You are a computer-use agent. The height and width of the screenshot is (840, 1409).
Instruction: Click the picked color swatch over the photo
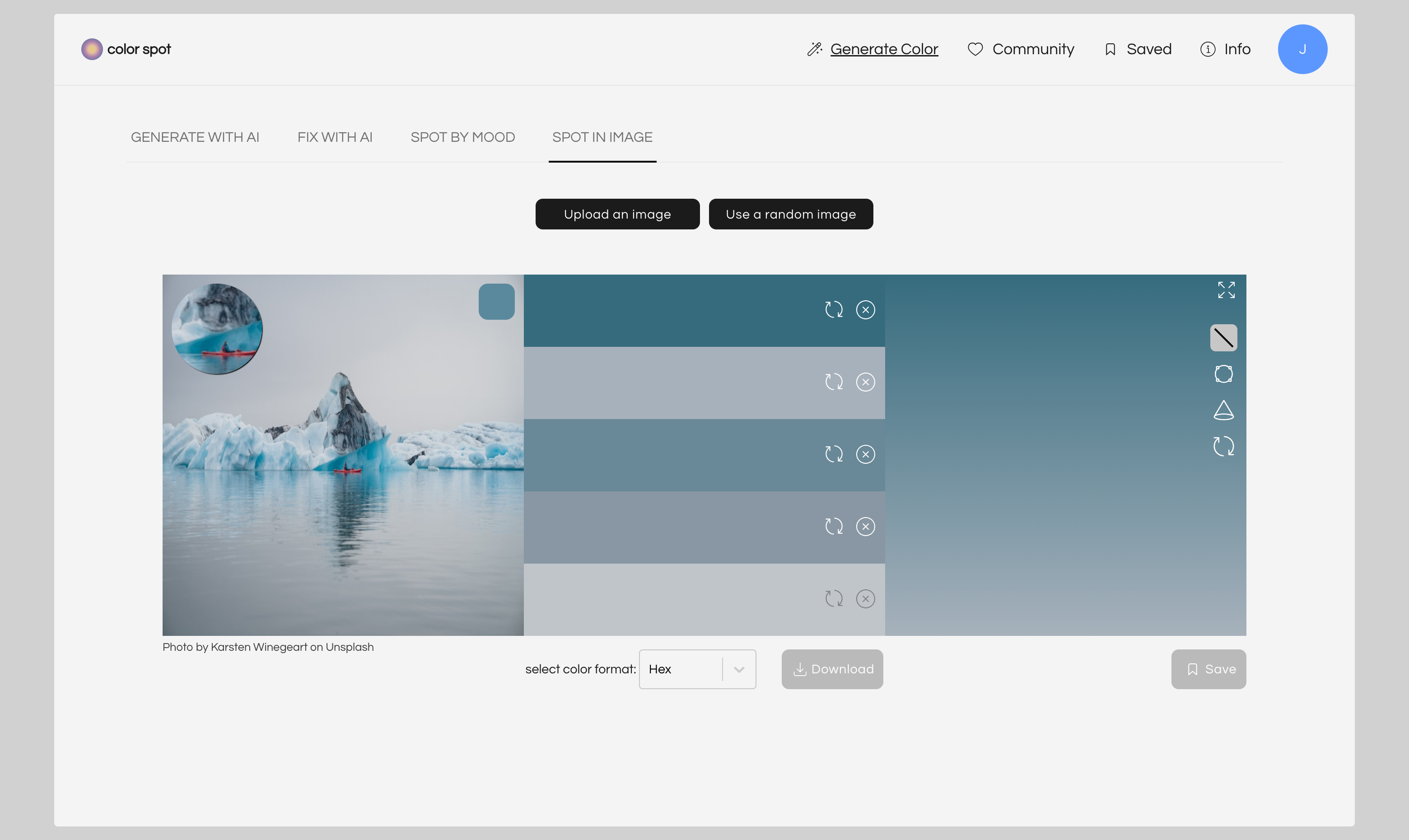tap(496, 302)
